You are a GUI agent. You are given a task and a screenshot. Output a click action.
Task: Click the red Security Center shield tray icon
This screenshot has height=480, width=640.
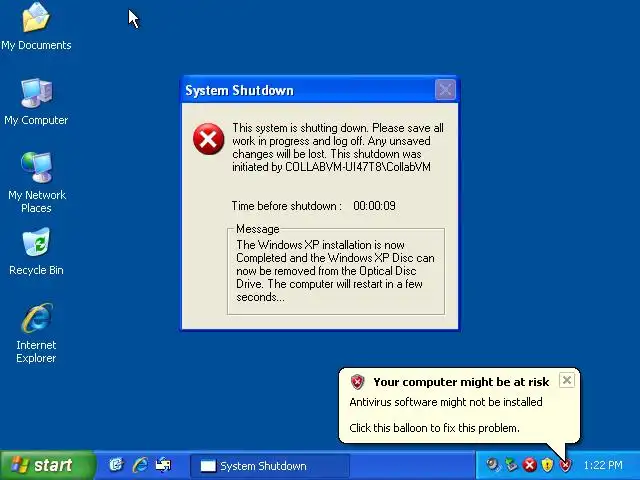coord(565,464)
